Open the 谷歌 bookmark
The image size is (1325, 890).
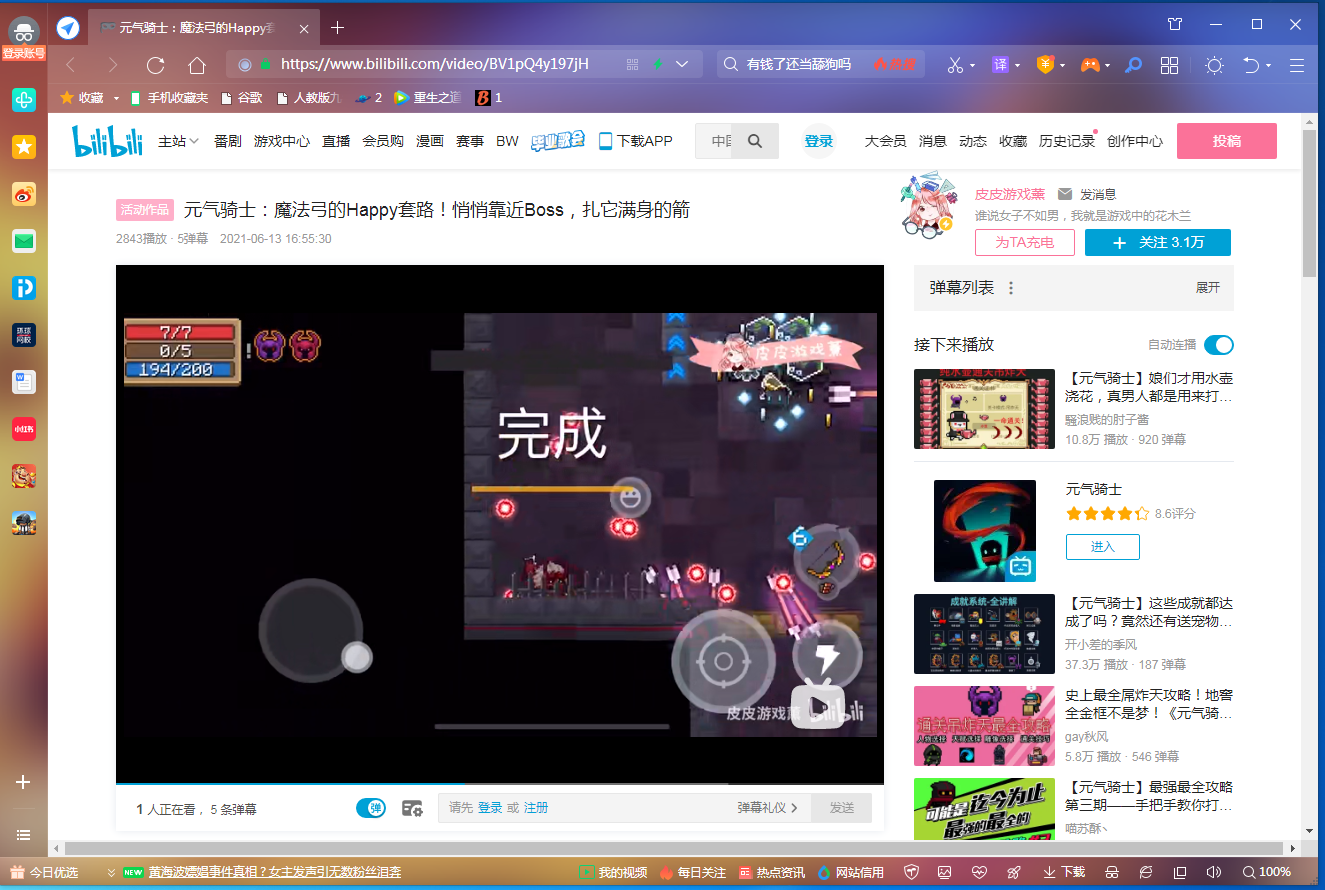tap(241, 98)
